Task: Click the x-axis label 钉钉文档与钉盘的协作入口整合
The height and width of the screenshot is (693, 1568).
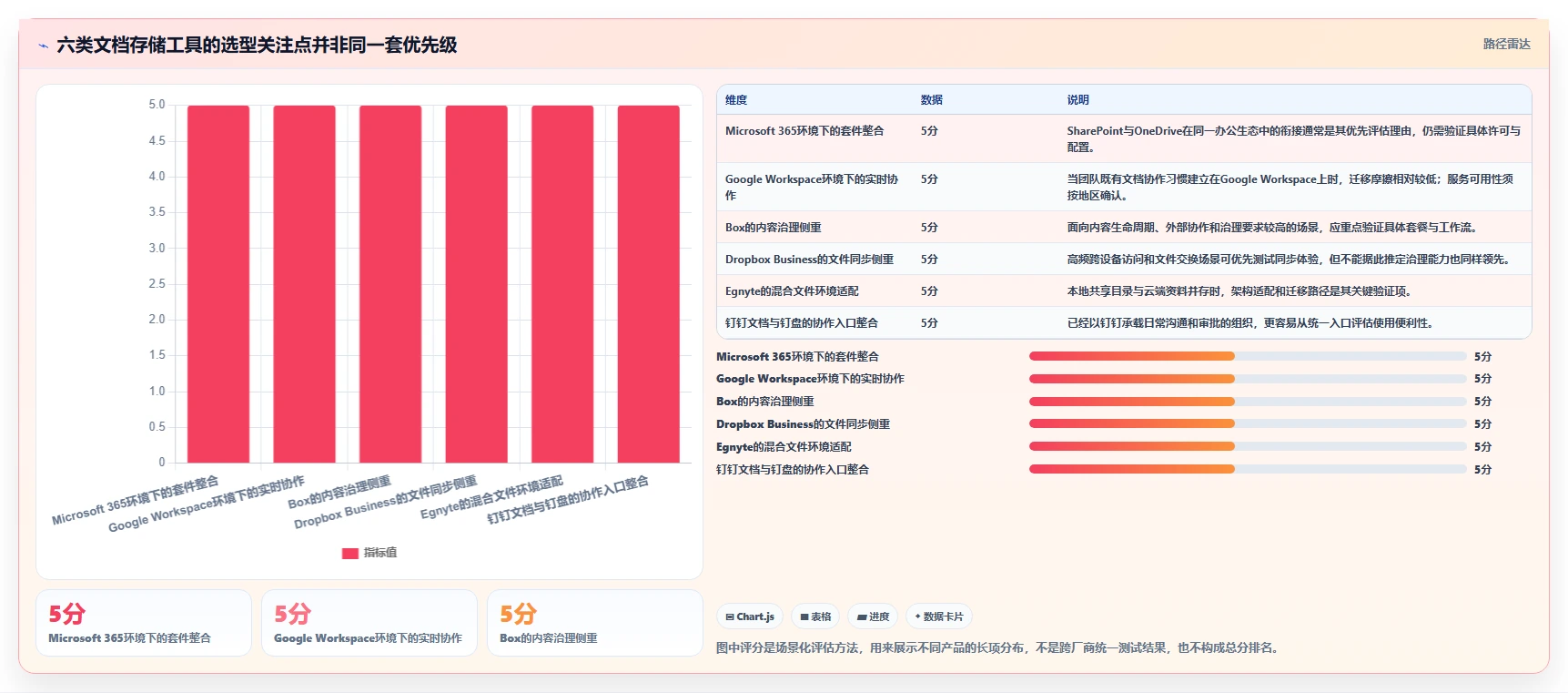Action: pos(568,500)
